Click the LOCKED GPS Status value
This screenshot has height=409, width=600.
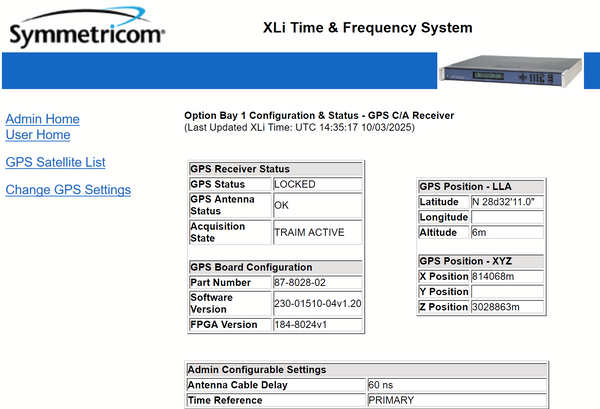click(316, 184)
